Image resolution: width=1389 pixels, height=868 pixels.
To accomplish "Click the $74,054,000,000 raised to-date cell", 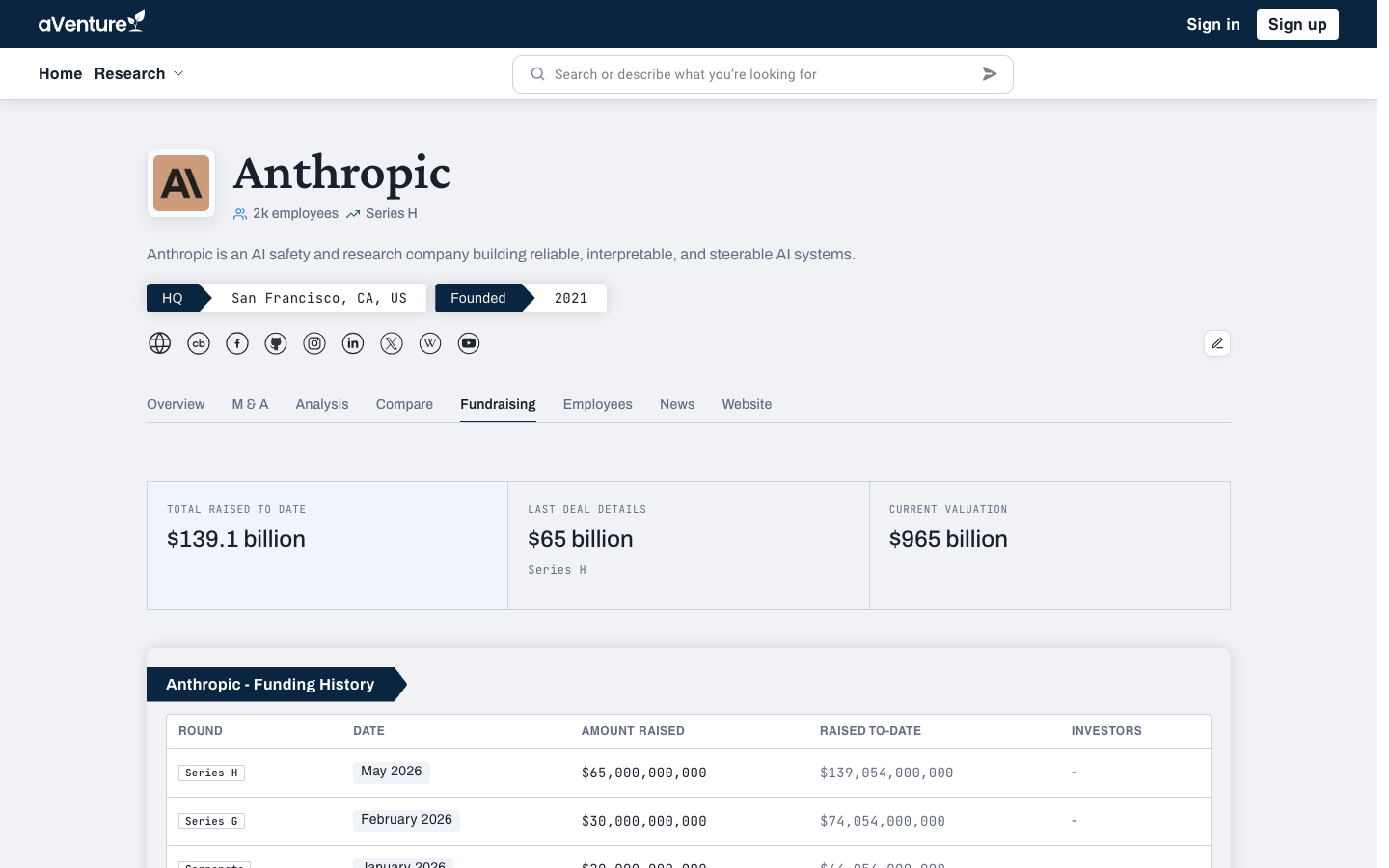I will point(883,821).
